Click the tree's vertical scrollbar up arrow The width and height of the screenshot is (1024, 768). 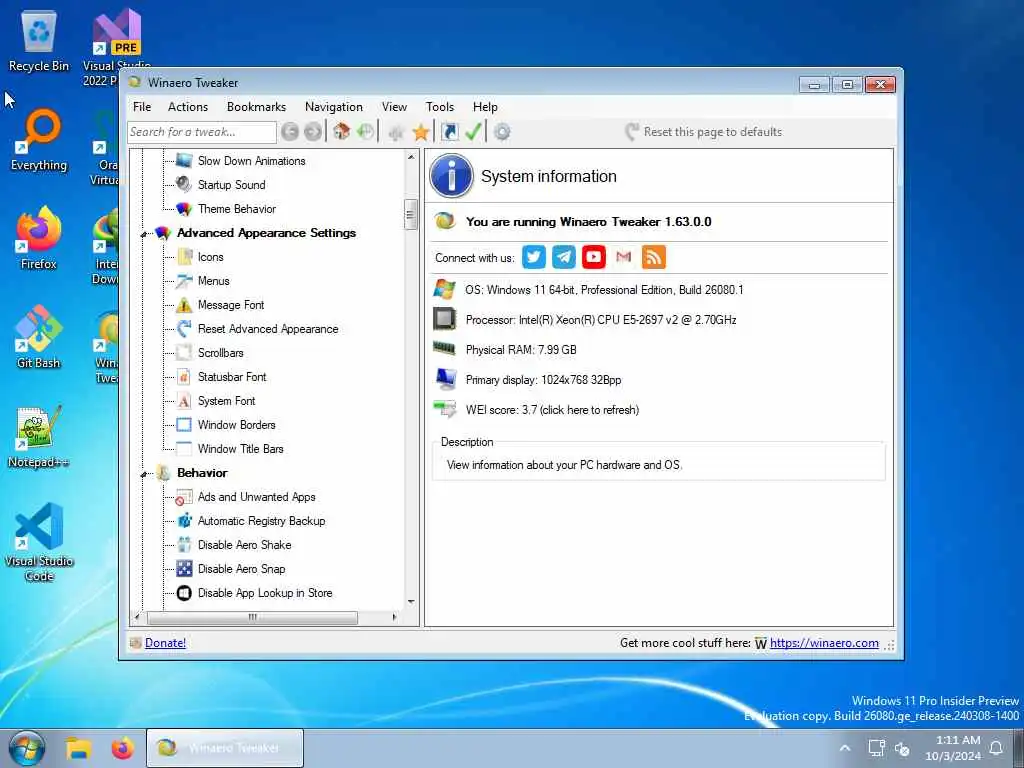pyautogui.click(x=411, y=157)
